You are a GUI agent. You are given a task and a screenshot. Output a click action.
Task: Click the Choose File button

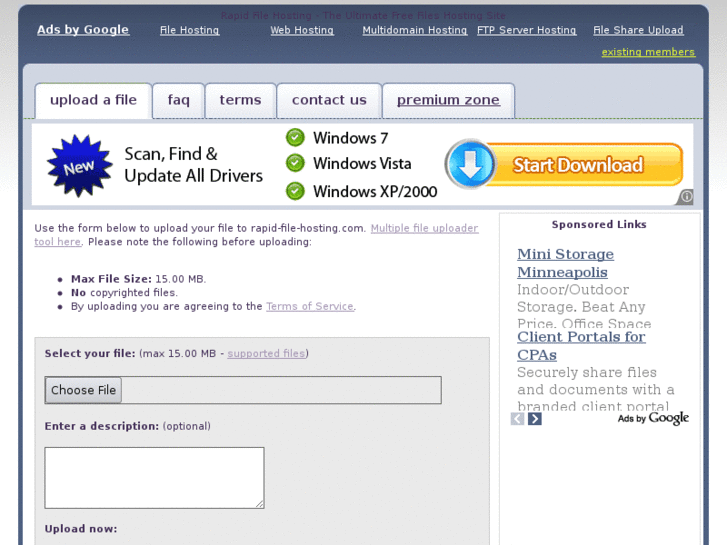pos(83,390)
